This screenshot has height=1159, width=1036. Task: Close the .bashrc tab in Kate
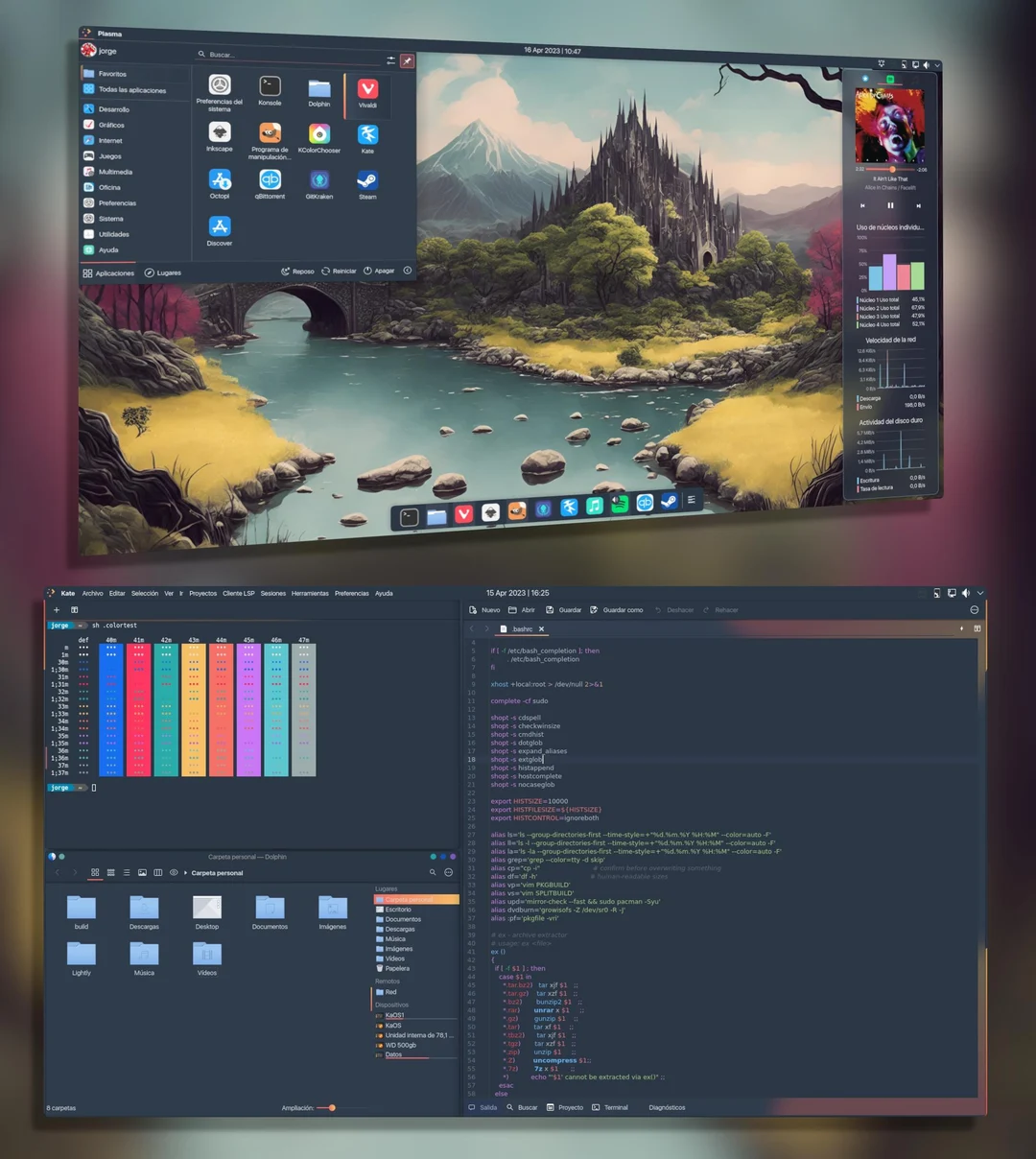(542, 628)
